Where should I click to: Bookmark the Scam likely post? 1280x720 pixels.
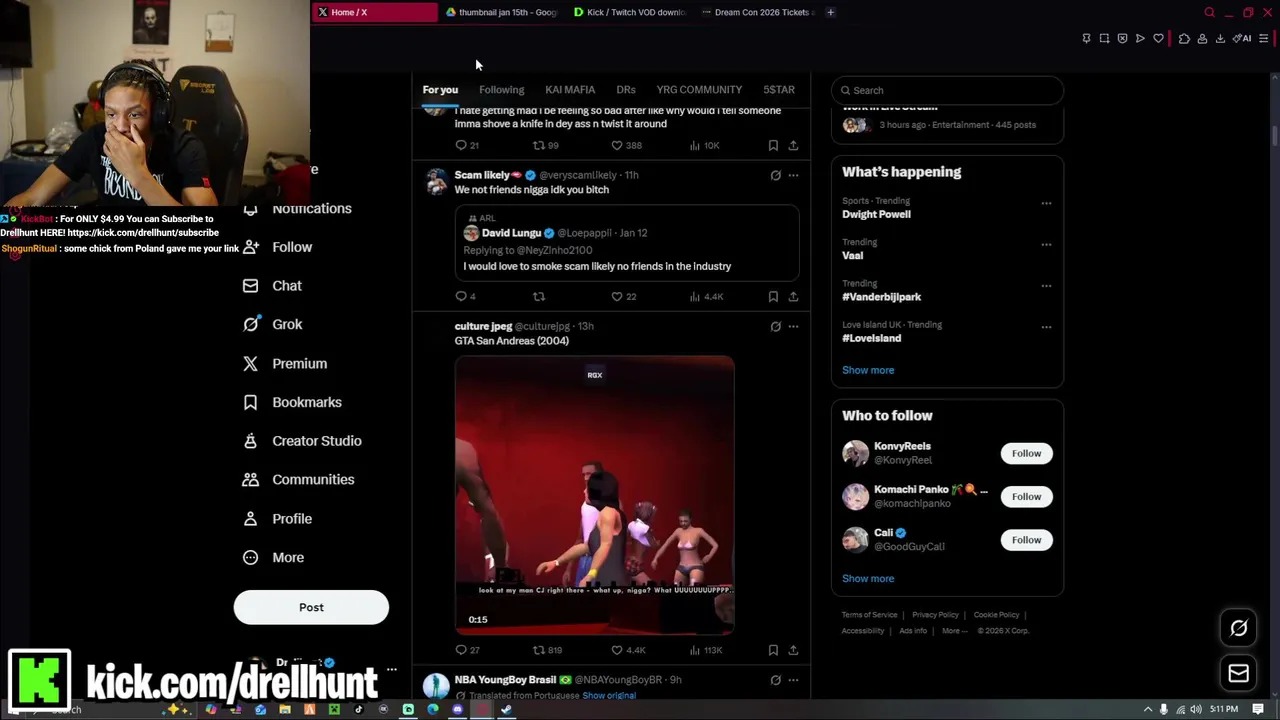[x=773, y=296]
